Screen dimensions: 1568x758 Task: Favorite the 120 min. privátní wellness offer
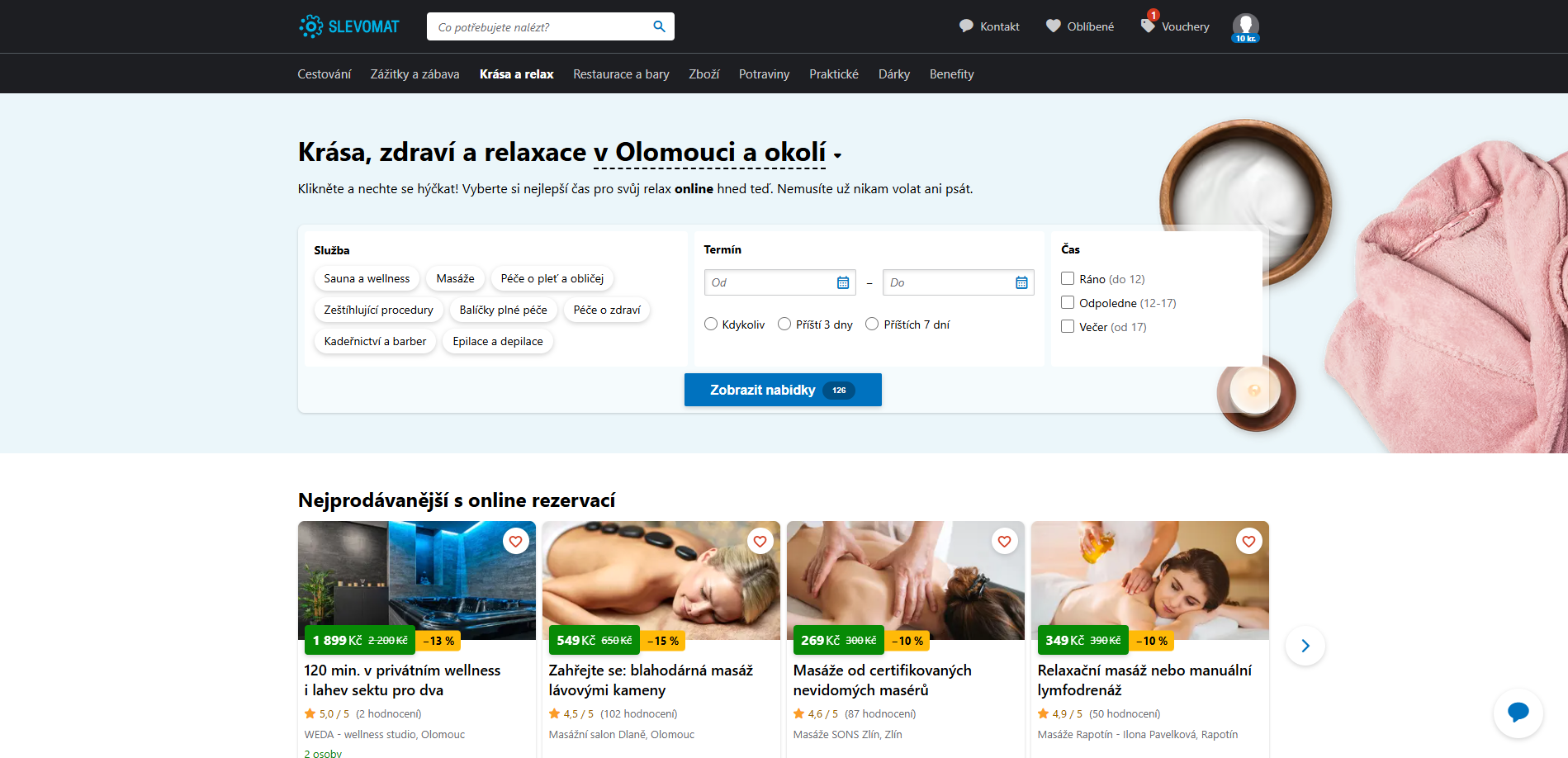tap(515, 542)
